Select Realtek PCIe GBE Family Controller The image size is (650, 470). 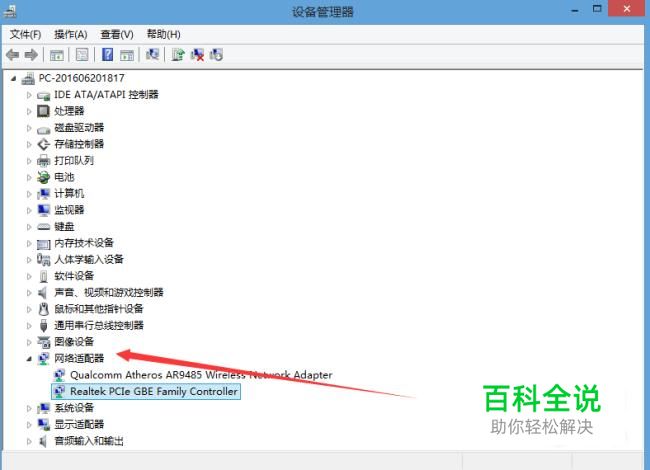coord(154,391)
